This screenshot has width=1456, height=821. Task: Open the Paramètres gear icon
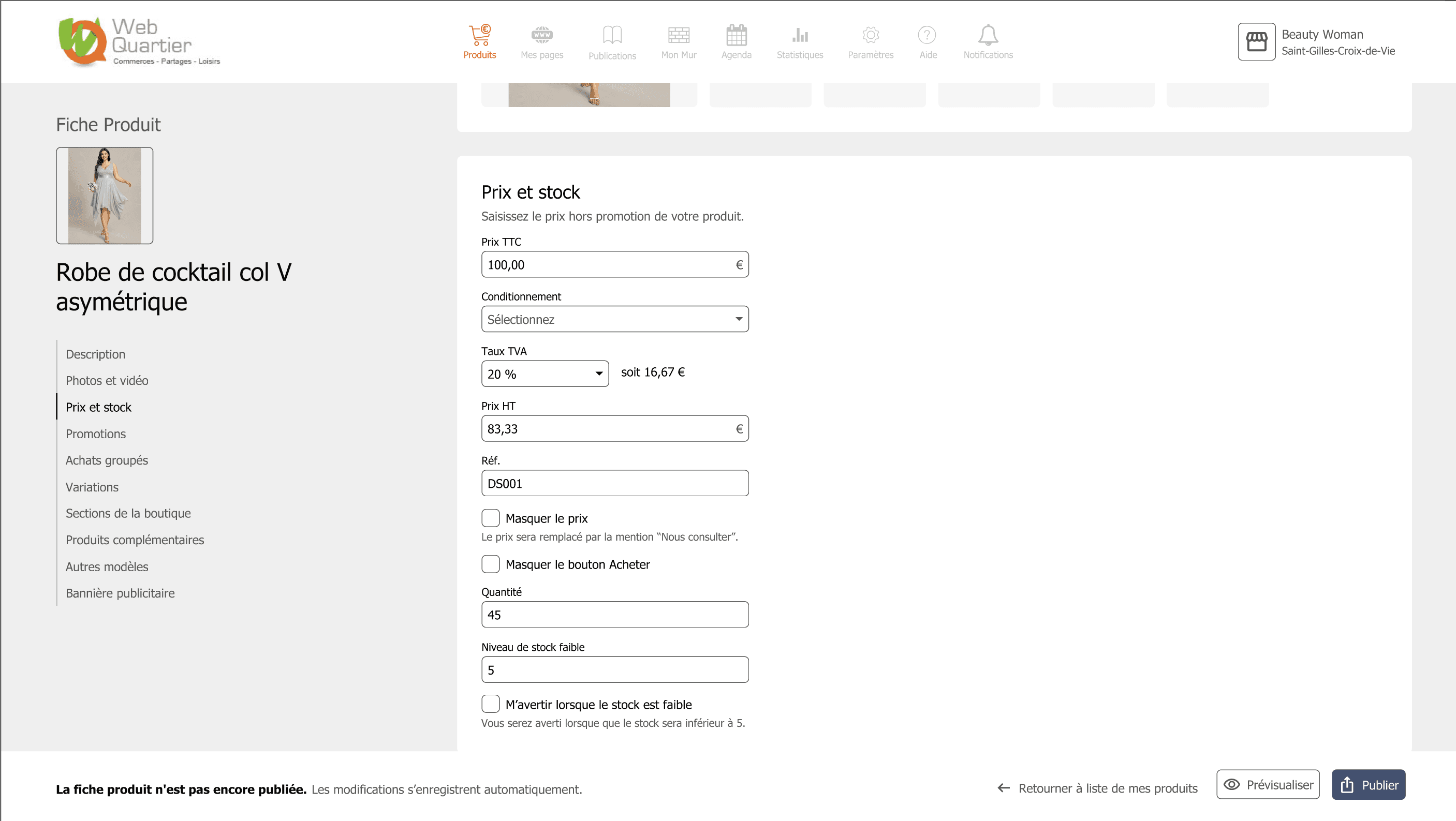(x=870, y=36)
